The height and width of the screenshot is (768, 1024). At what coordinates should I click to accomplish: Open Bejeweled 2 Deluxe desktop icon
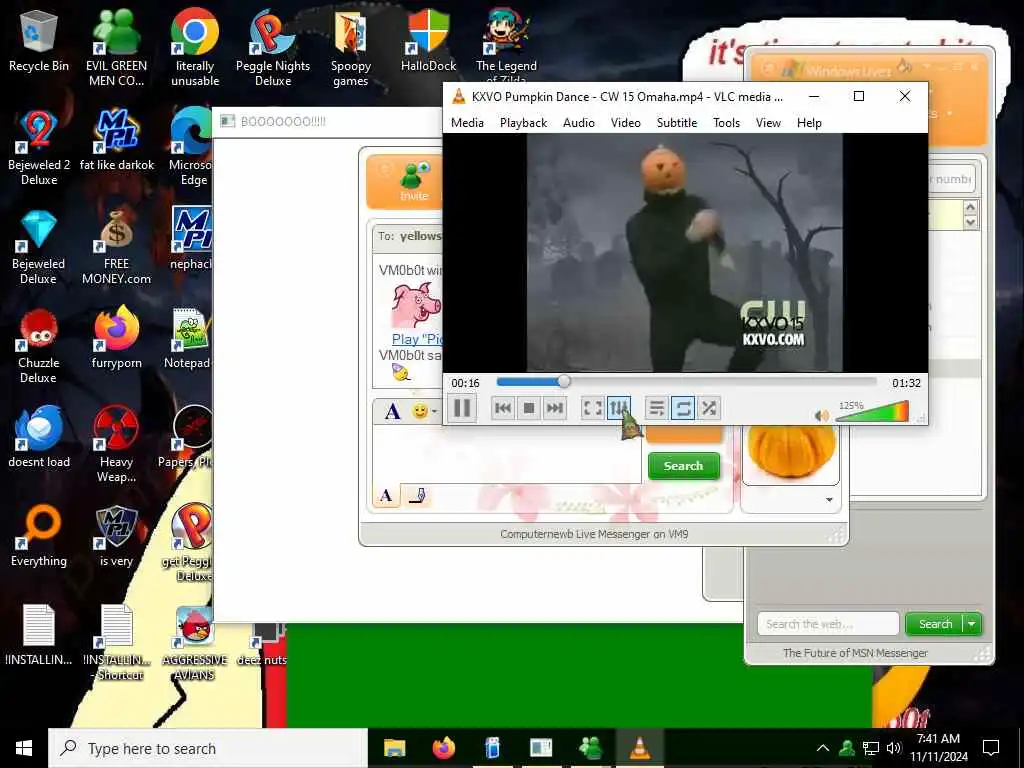[x=39, y=148]
